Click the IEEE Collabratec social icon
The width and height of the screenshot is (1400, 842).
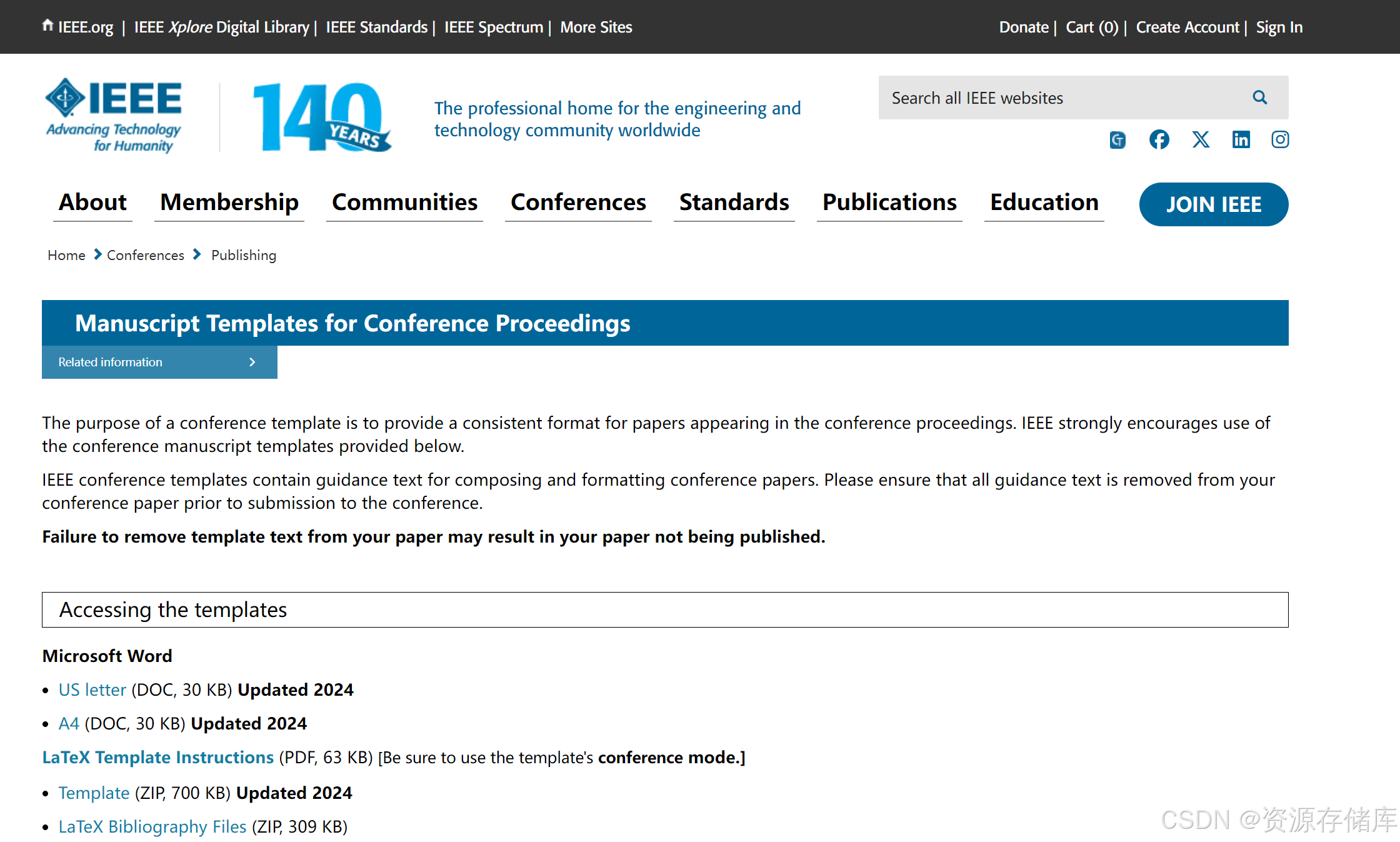coord(1117,140)
